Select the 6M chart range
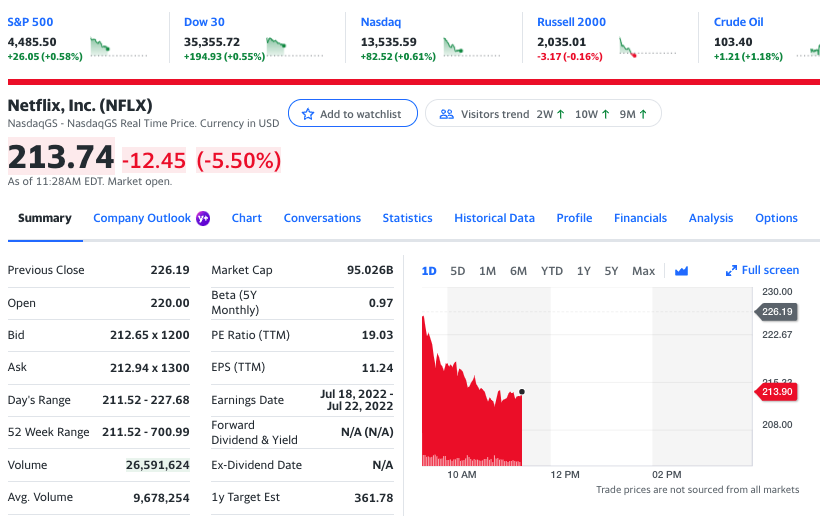Viewport: 820px width, 516px height. 518,271
